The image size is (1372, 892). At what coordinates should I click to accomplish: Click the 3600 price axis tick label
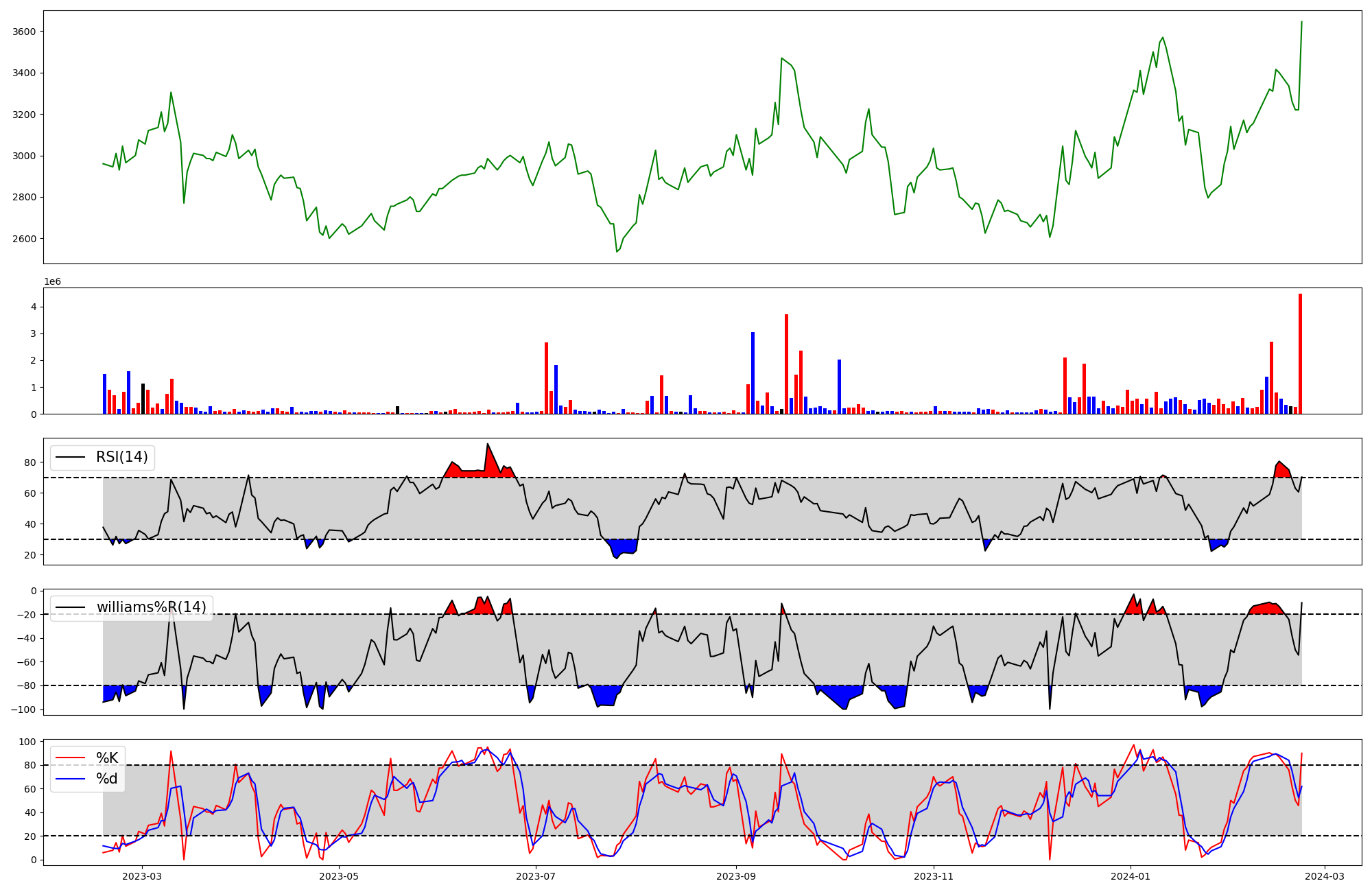pos(25,32)
